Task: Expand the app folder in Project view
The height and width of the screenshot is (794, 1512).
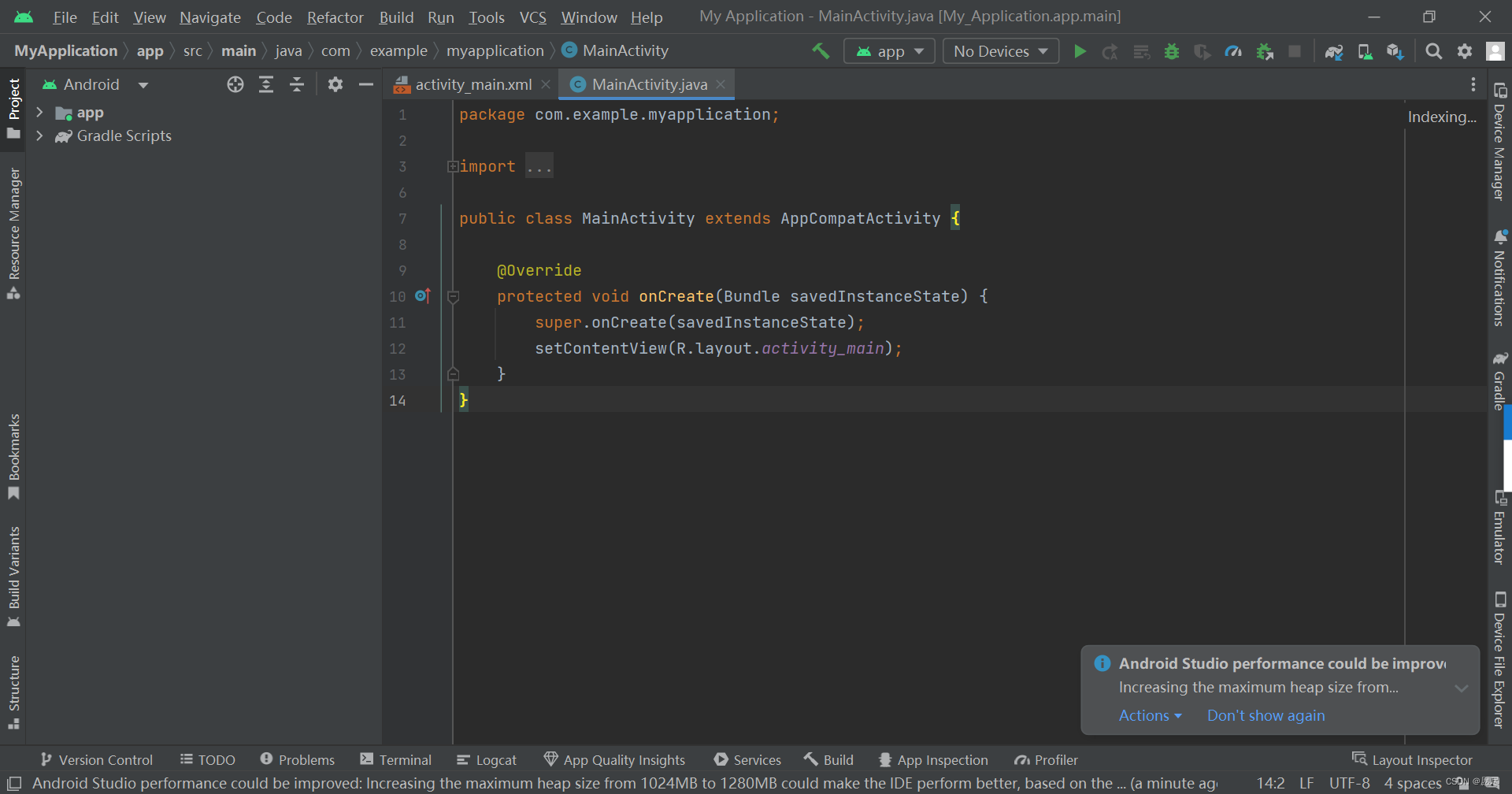Action: click(x=40, y=112)
